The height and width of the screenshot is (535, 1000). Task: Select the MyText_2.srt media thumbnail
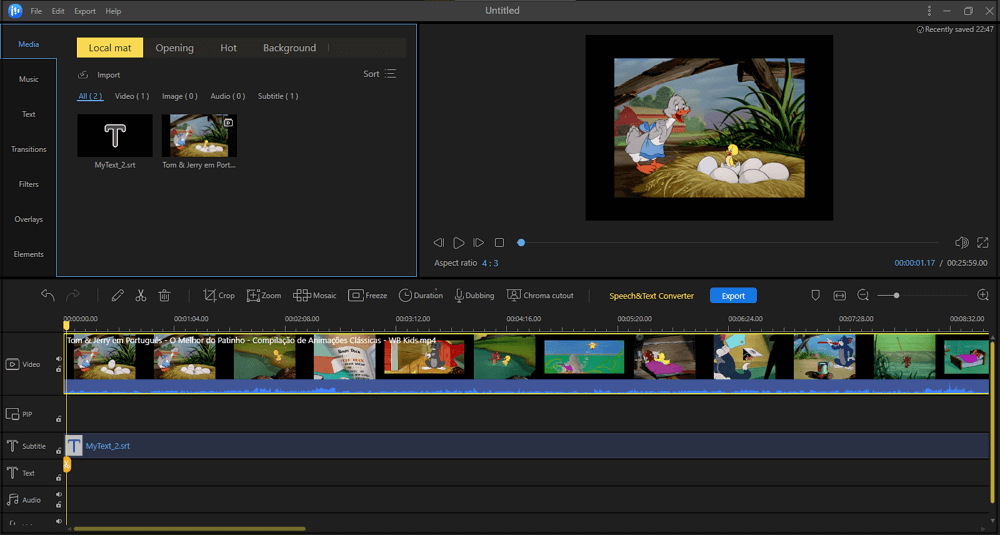click(x=115, y=136)
